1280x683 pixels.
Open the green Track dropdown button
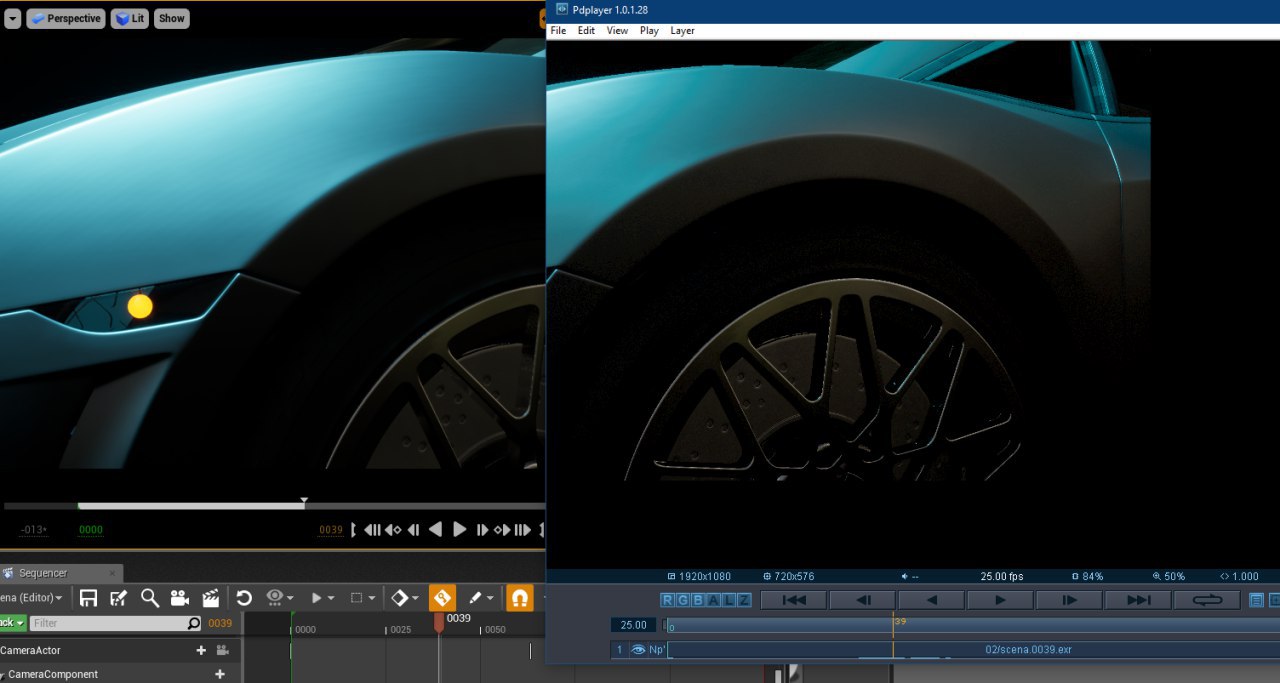pos(12,623)
